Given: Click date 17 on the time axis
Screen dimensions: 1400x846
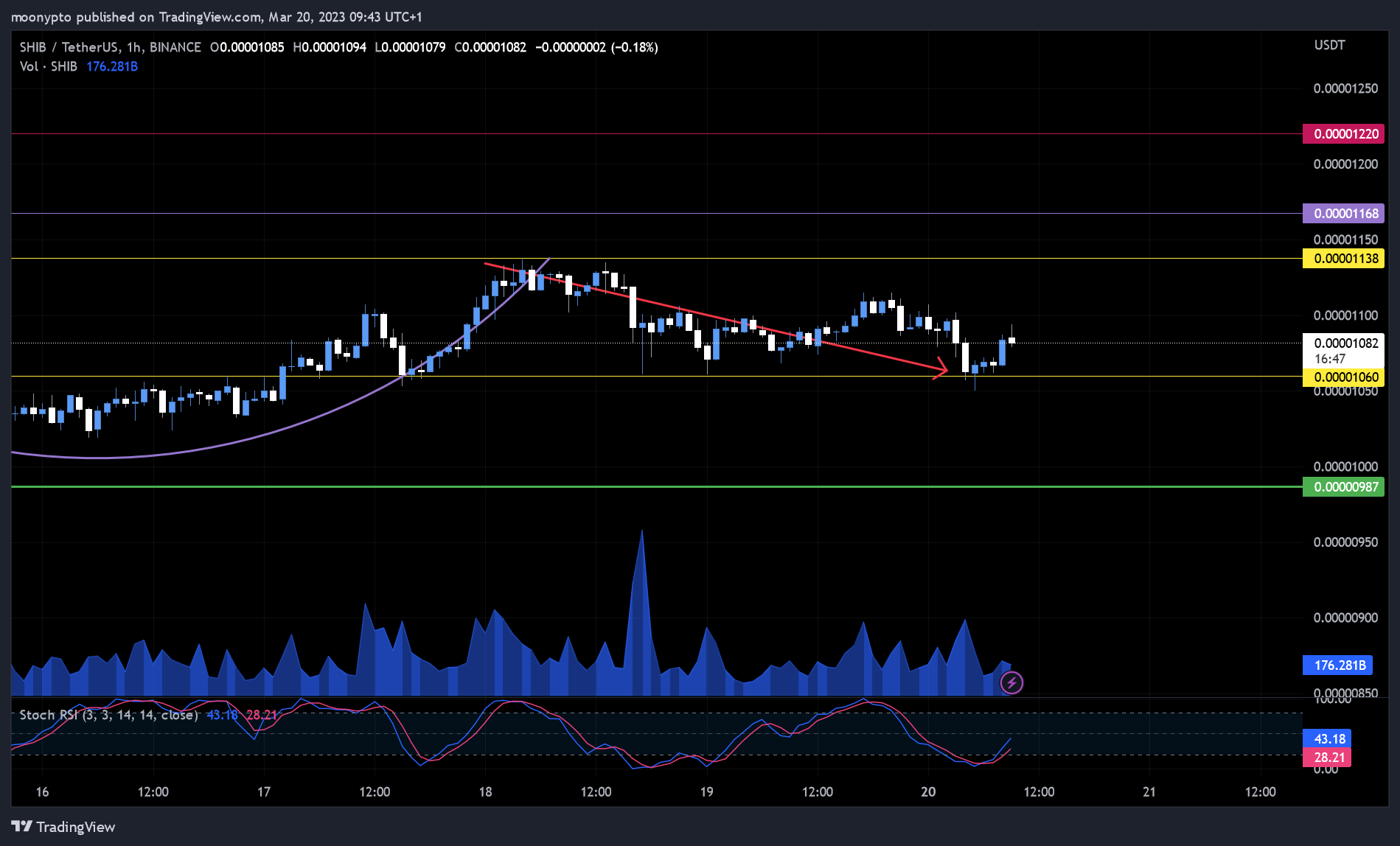Looking at the screenshot, I should [x=263, y=792].
